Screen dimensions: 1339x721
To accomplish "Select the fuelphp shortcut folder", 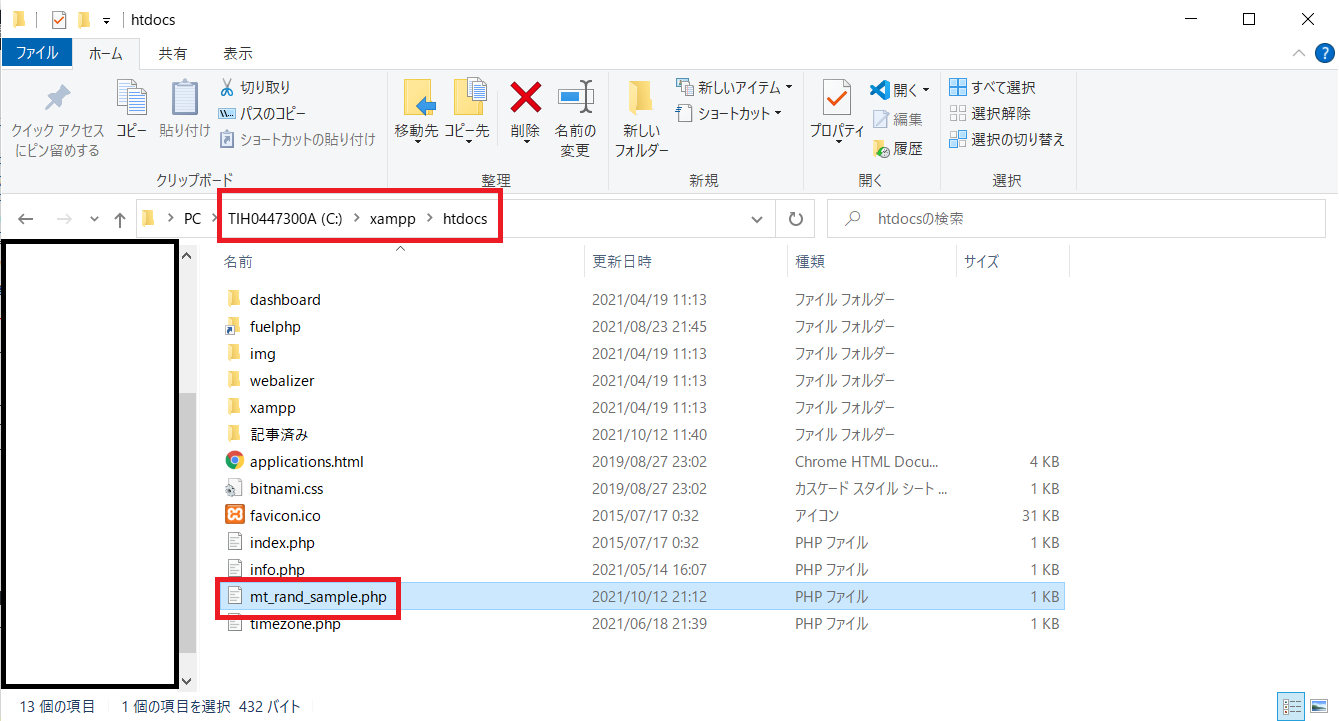I will tap(275, 326).
